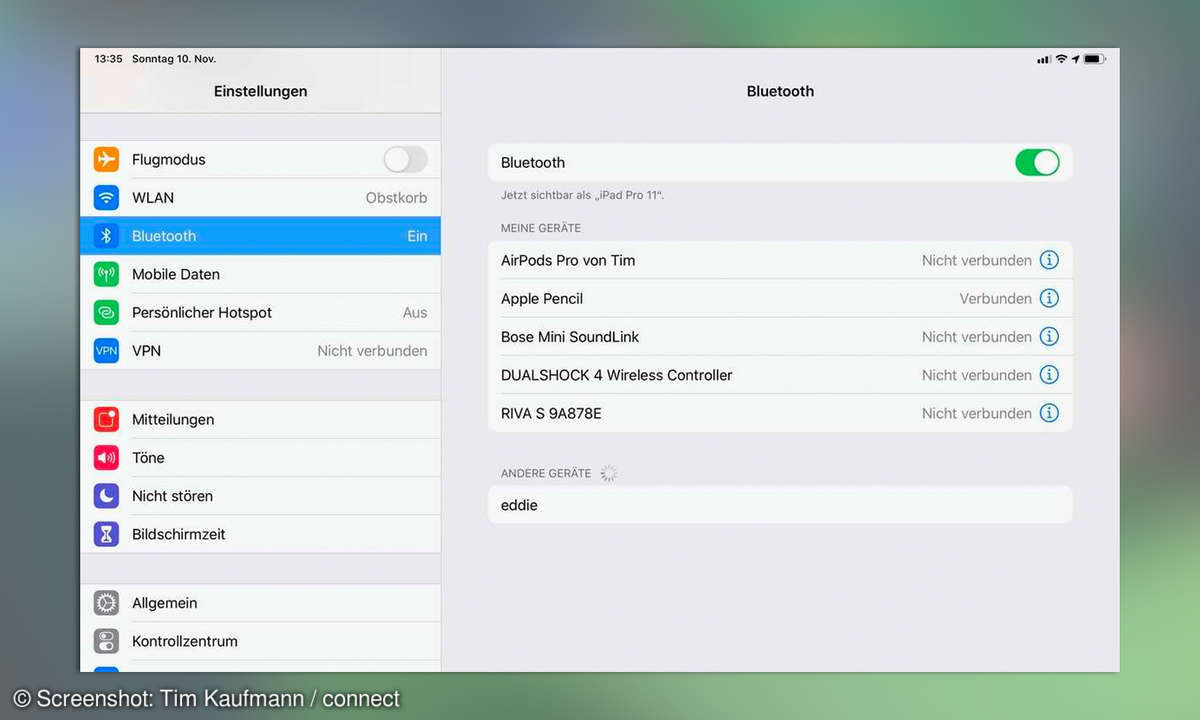This screenshot has width=1200, height=720.
Task: Tap the Bildschirmzeit hourglass icon
Action: coord(106,534)
